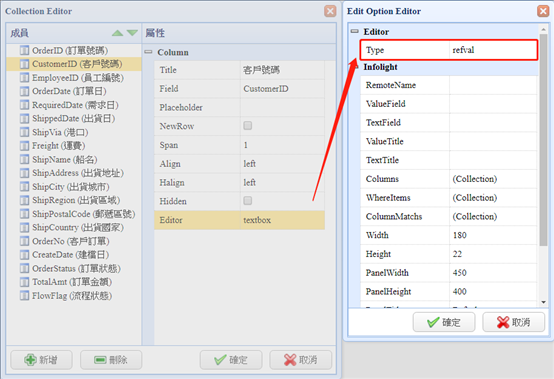Click the TextTitle value cell
This screenshot has height=379, width=554.
point(493,160)
